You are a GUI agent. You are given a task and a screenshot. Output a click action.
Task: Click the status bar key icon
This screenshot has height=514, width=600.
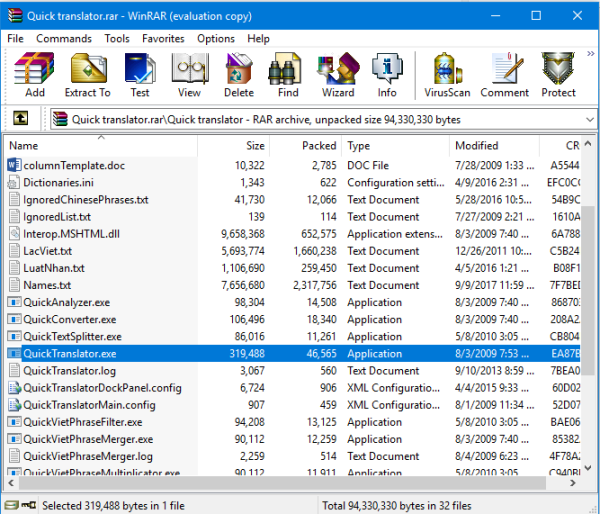pyautogui.click(x=28, y=505)
